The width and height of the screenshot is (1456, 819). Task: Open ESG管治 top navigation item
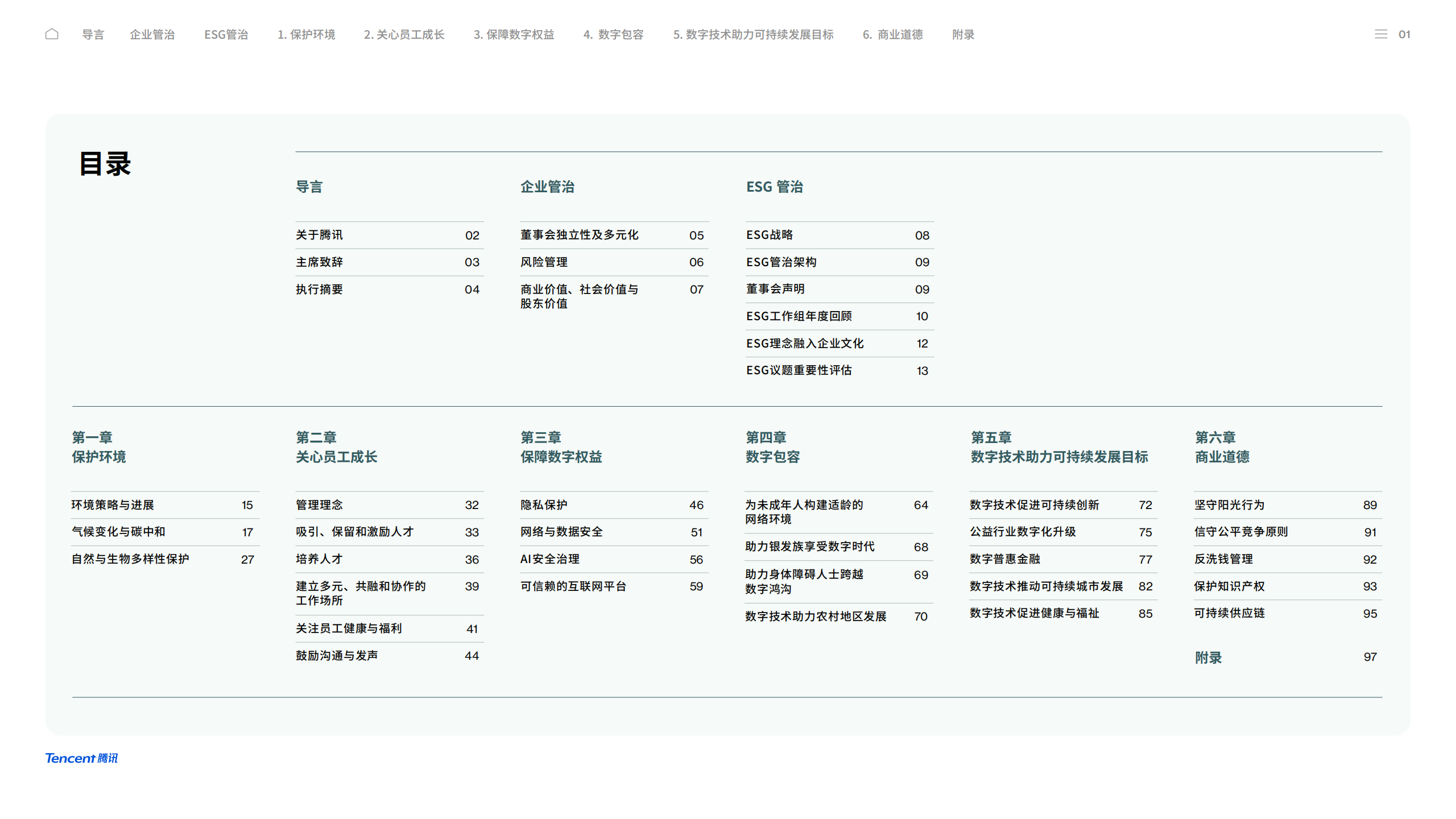(226, 35)
